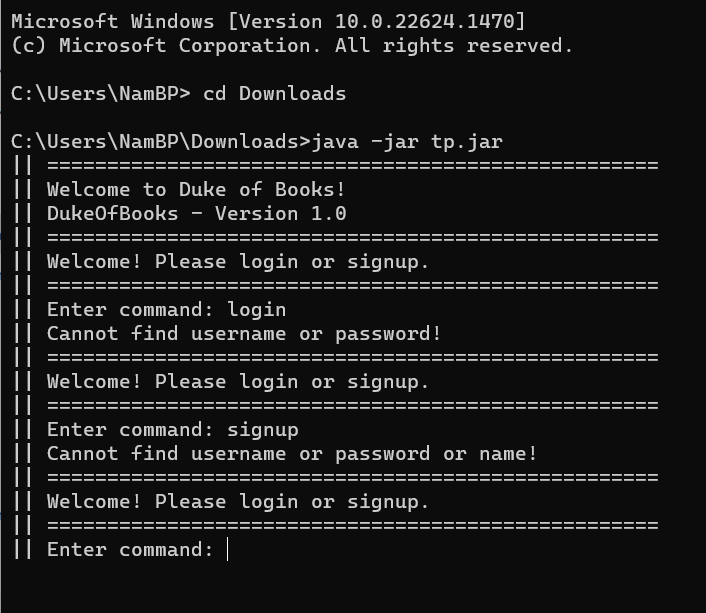Click the 'C:\Users\NamBP>' prompt path
This screenshot has width=706, height=613.
pos(101,94)
